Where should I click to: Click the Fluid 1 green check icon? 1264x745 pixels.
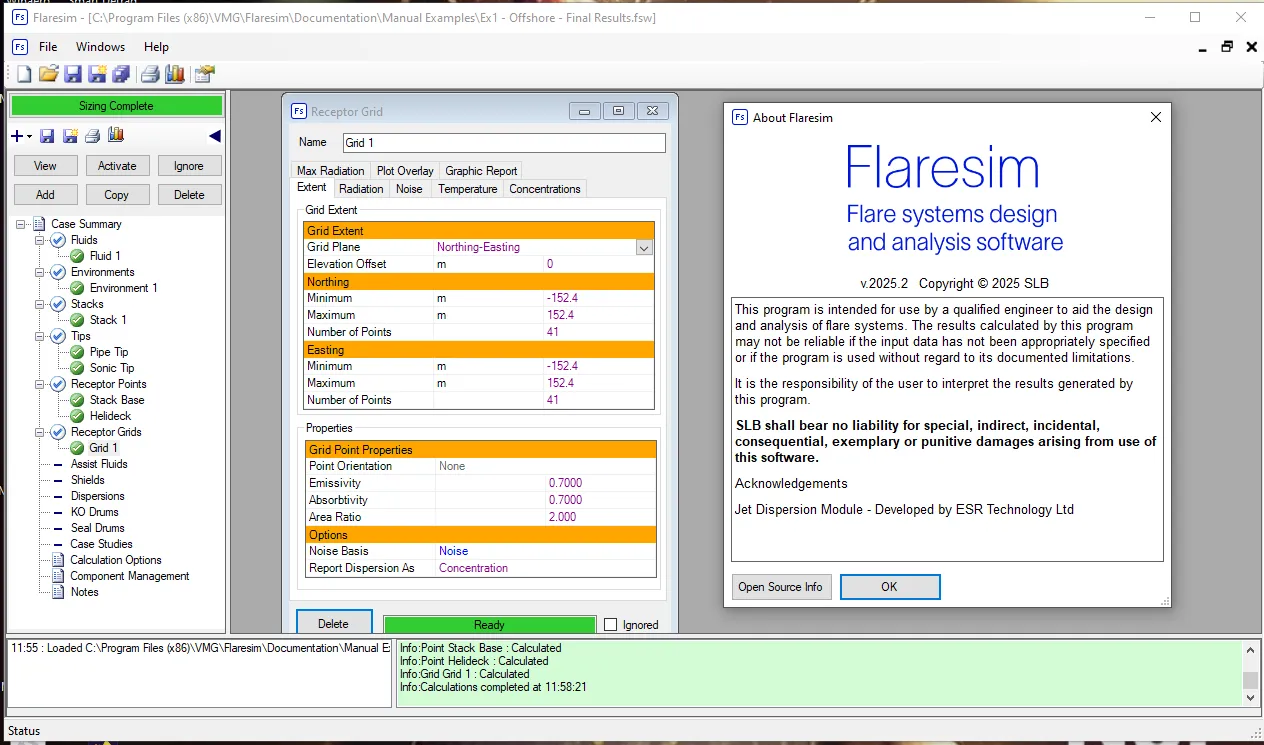[x=77, y=256]
